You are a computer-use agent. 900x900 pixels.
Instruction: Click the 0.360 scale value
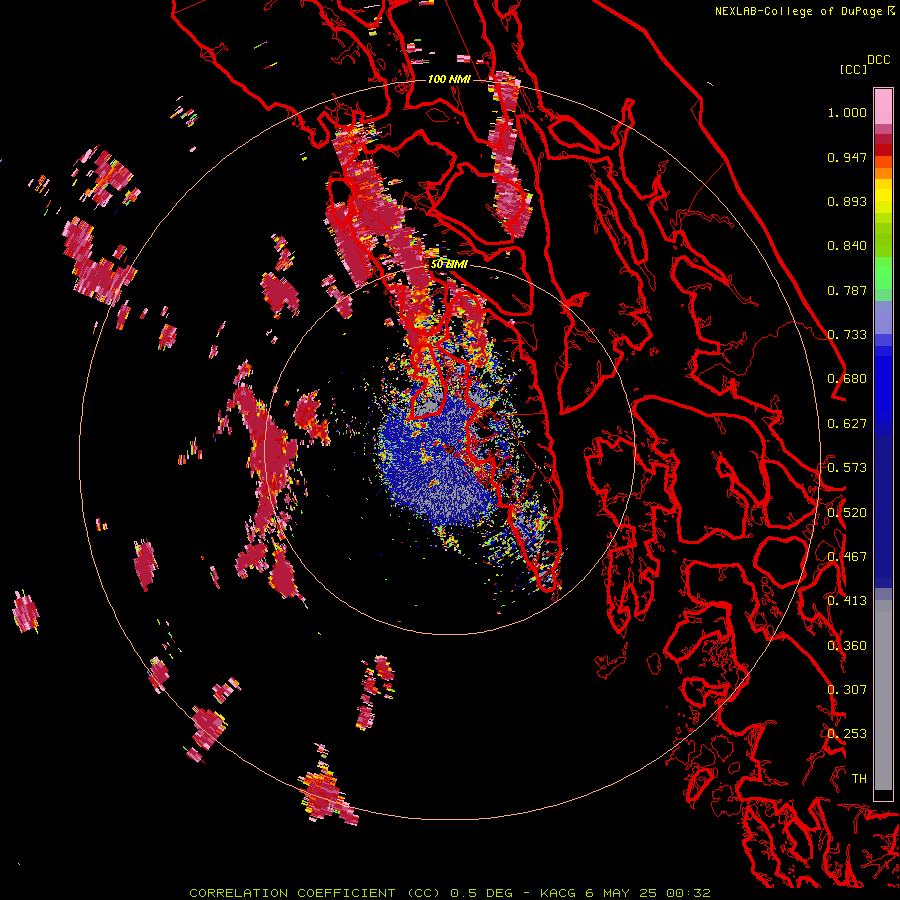(847, 646)
